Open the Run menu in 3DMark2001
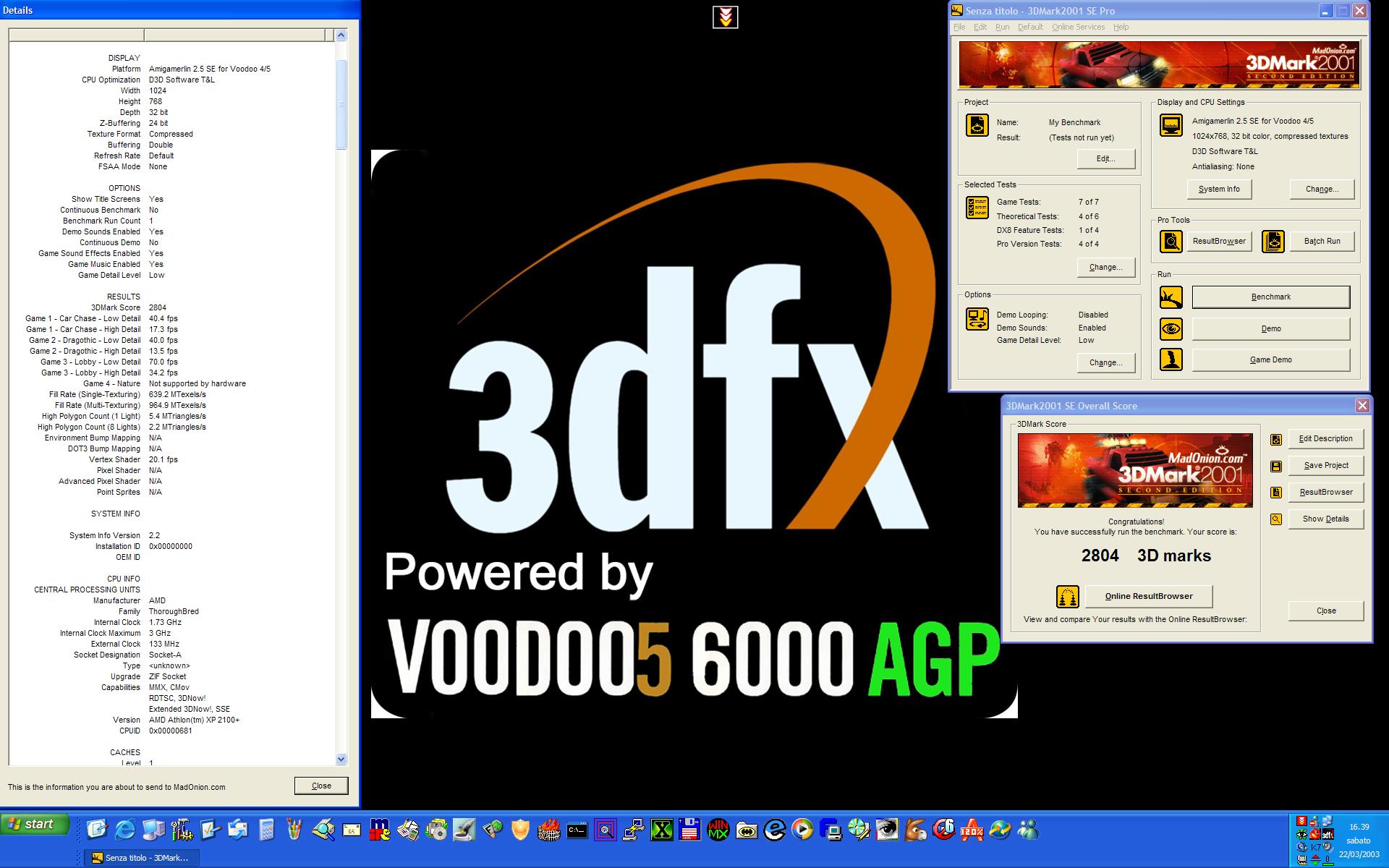Viewport: 1389px width, 868px height. pos(1002,27)
